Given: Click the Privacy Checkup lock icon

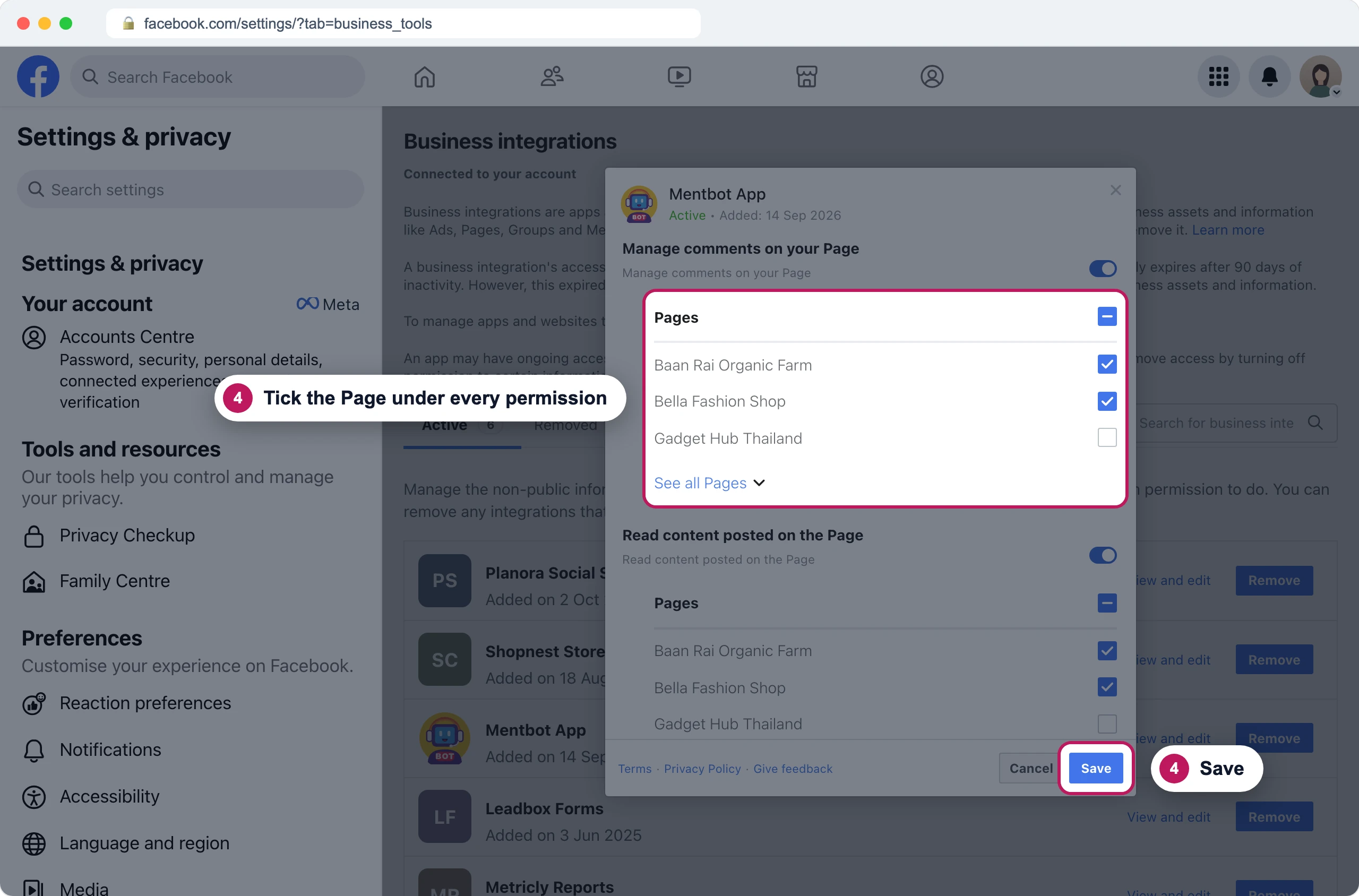Looking at the screenshot, I should pos(34,536).
